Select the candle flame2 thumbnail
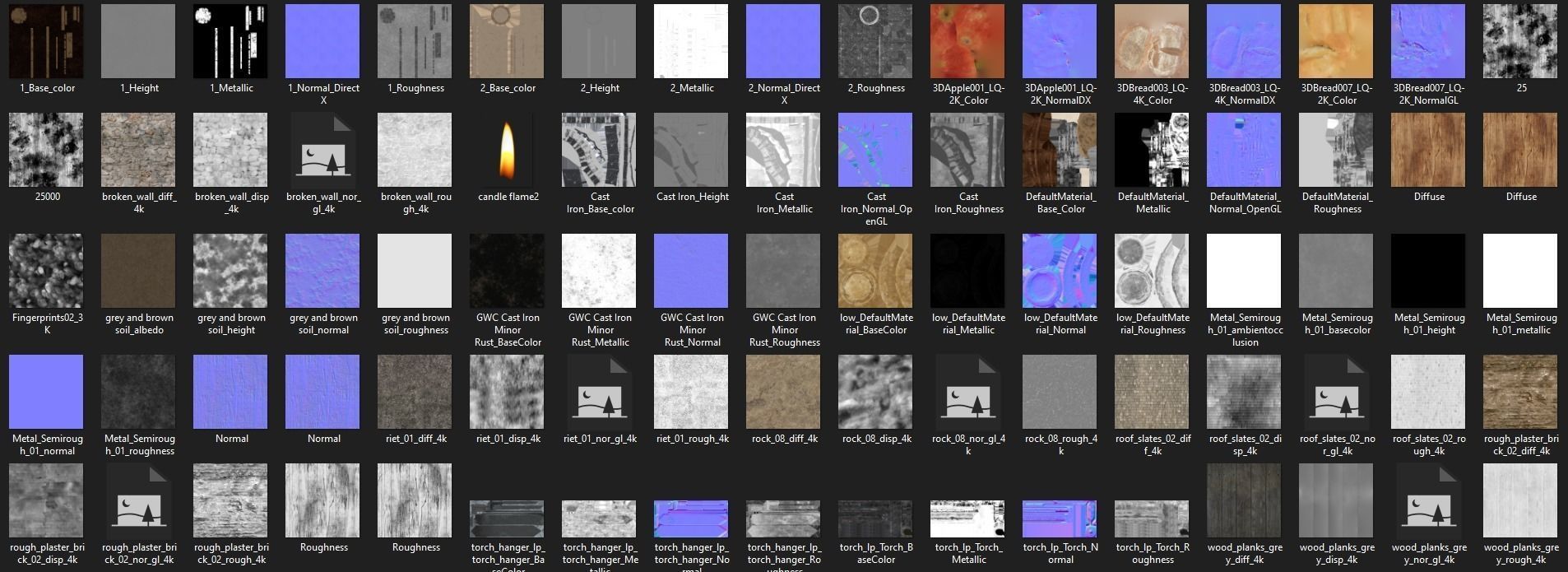 [x=508, y=150]
